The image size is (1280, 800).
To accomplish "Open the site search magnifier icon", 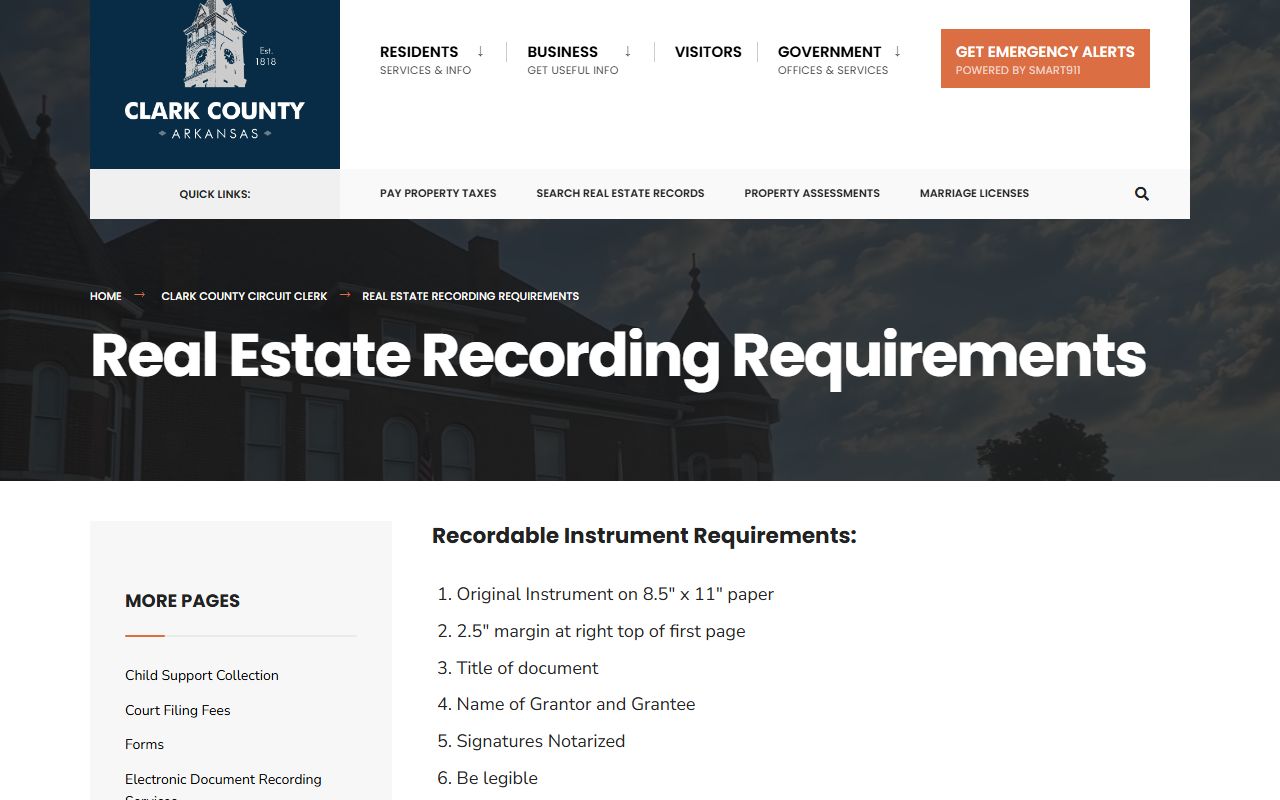I will point(1142,194).
